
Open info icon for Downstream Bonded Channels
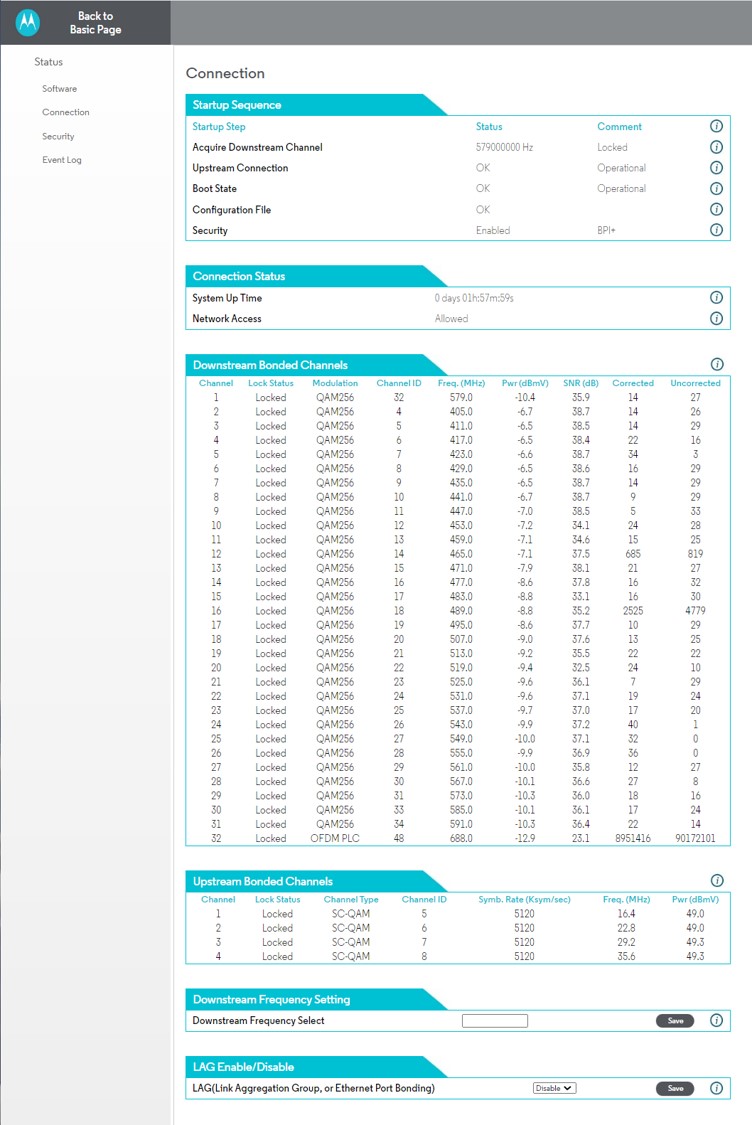(717, 364)
